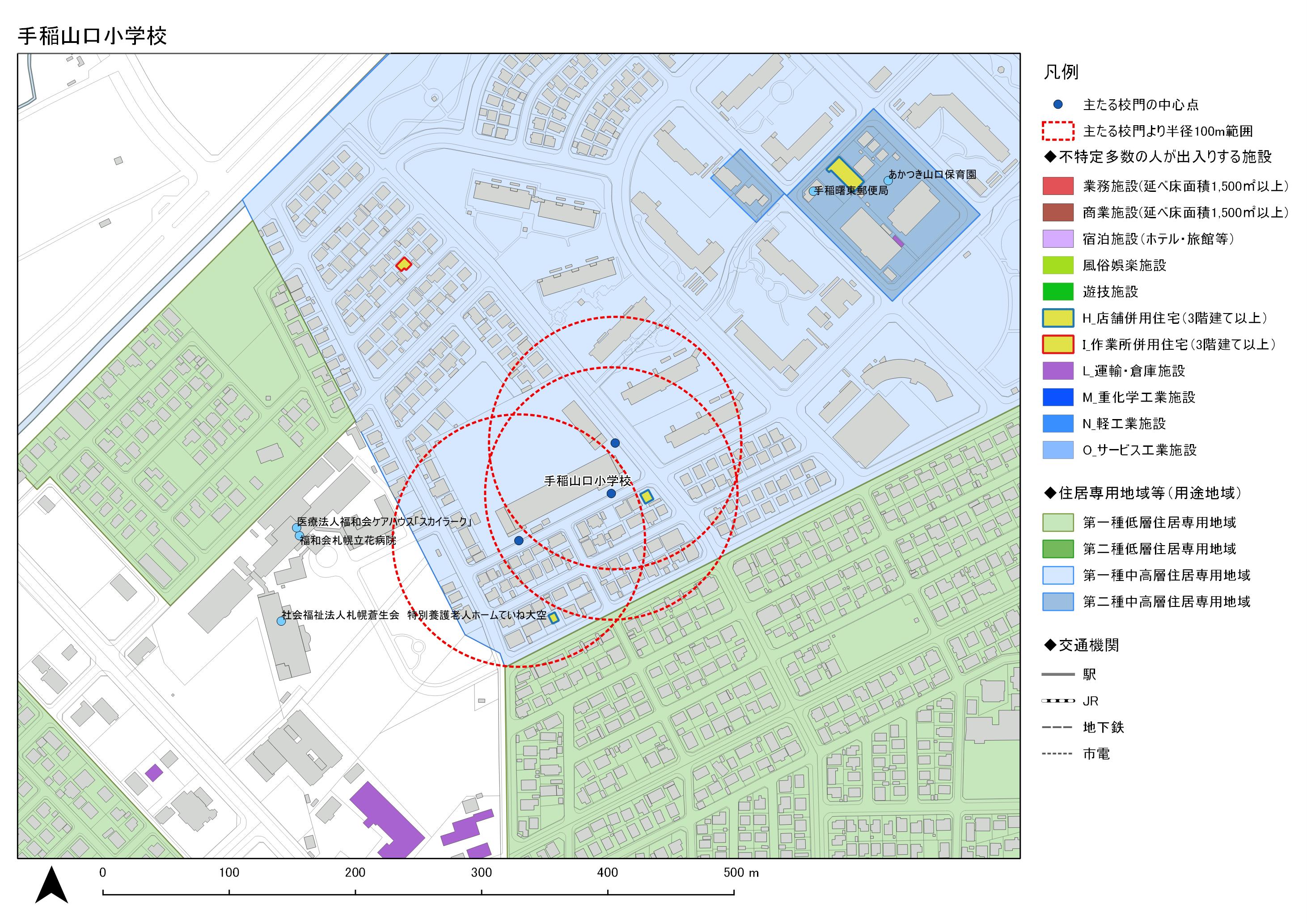Image resolution: width=1307 pixels, height=924 pixels.
Task: Click the M_重化学工業施設 blue swatch
Action: [1057, 398]
